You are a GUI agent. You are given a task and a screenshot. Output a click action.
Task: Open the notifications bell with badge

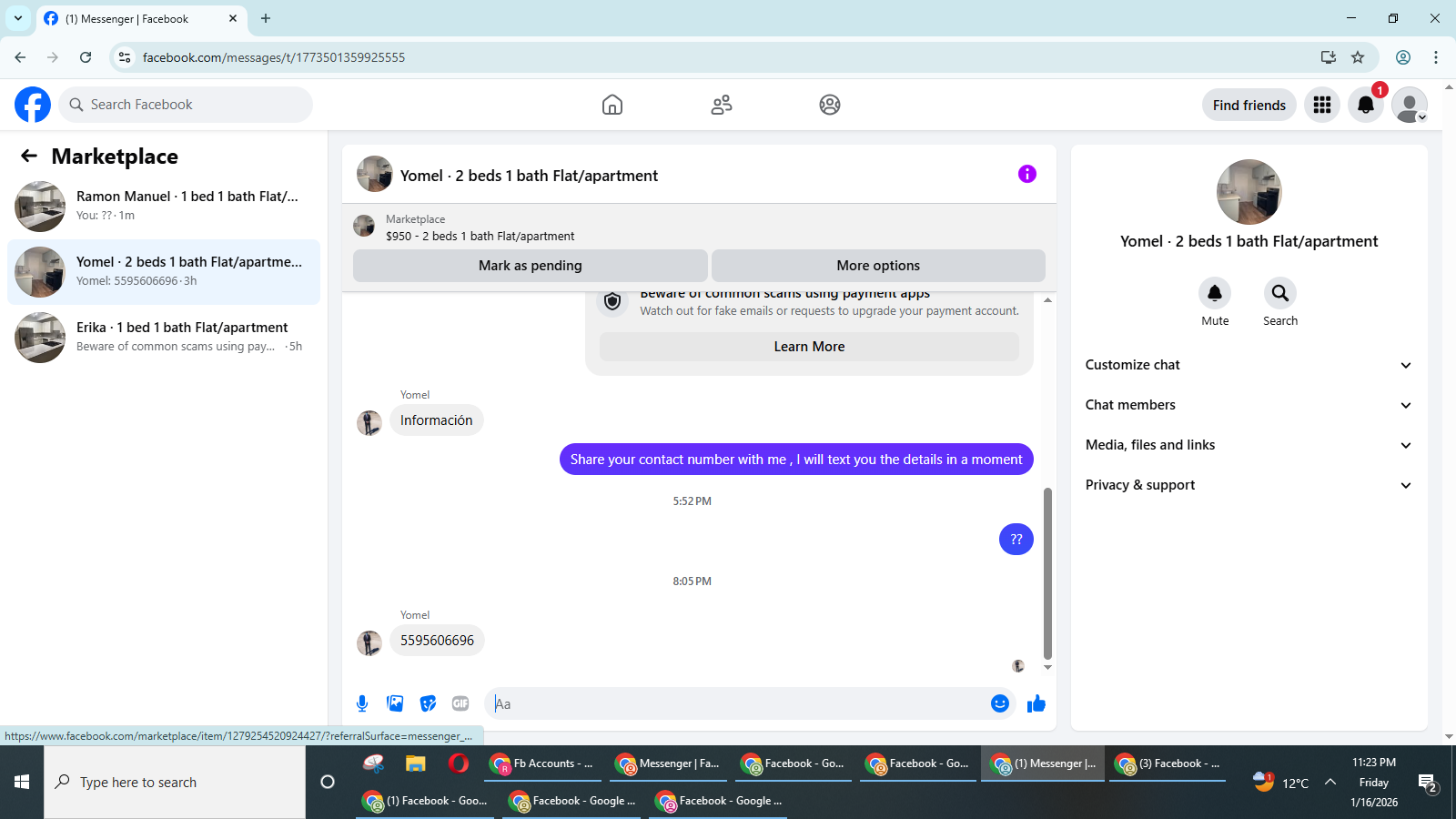1366,105
